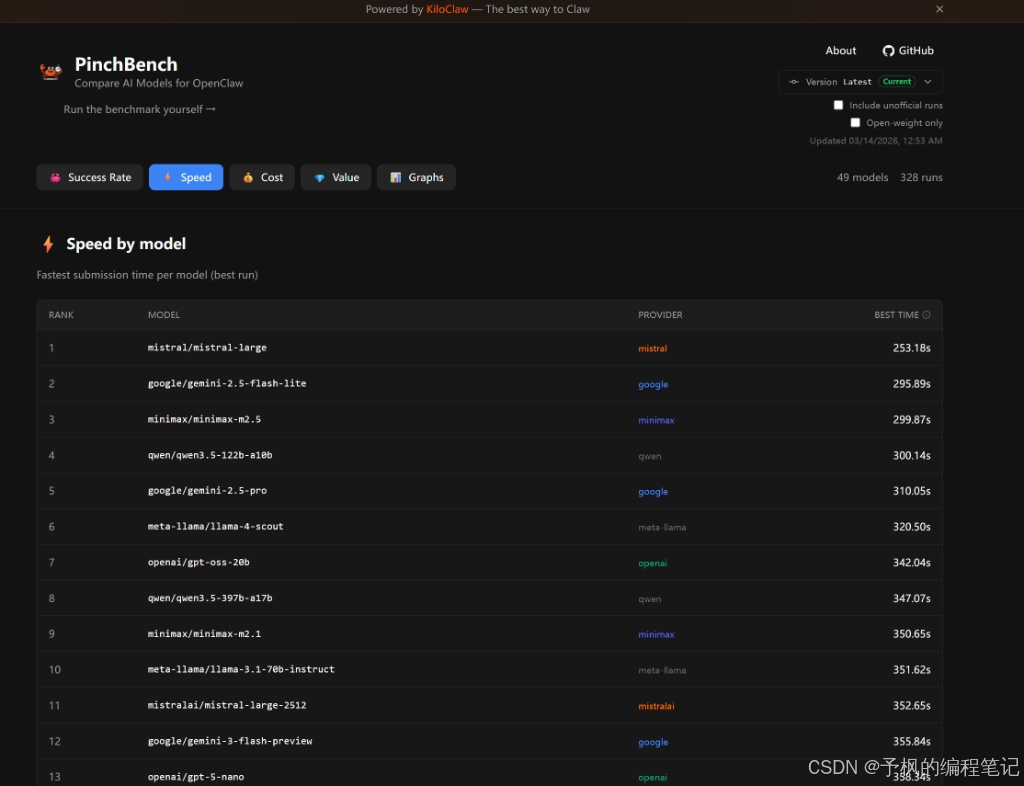This screenshot has height=786, width=1024.
Task: Click the PROVIDER column header
Action: pos(660,315)
